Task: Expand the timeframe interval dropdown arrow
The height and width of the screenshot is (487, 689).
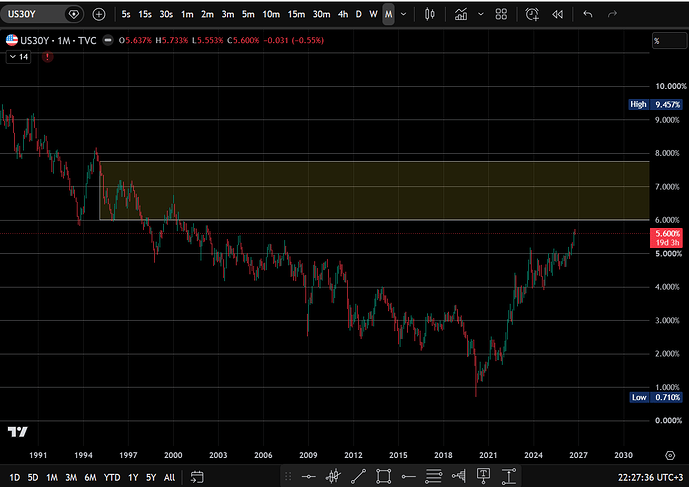Action: tap(403, 15)
